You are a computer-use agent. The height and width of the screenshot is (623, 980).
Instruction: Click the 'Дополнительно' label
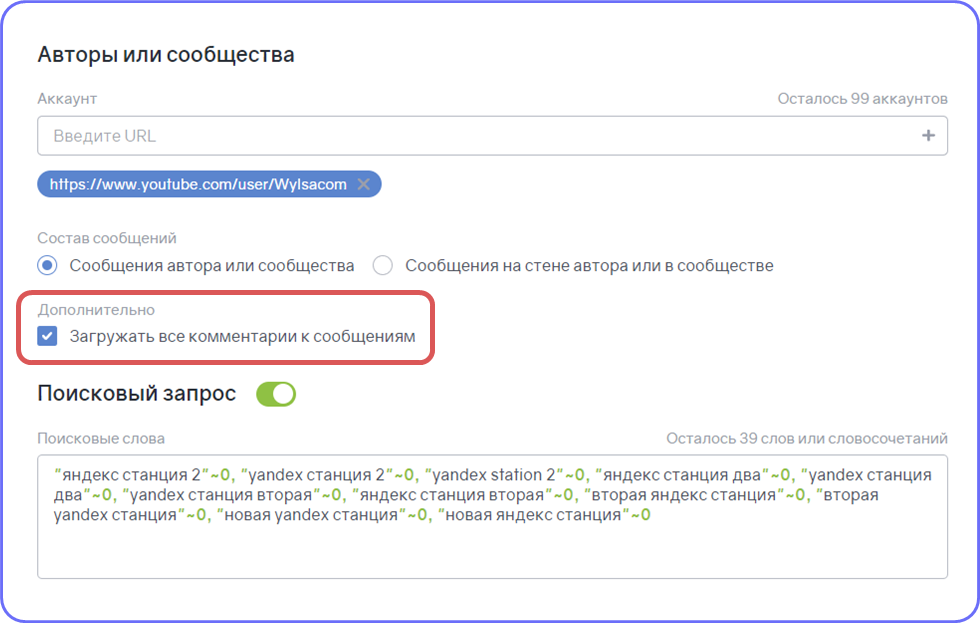(x=96, y=310)
